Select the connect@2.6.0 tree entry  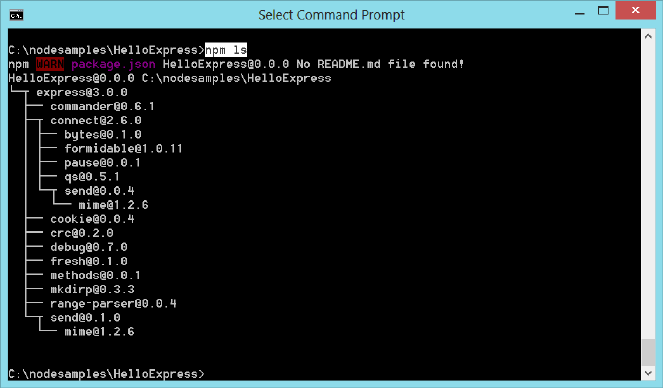pos(96,120)
